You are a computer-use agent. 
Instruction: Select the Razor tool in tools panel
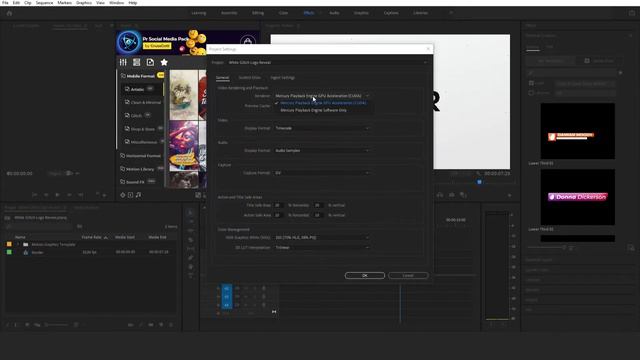click(190, 240)
